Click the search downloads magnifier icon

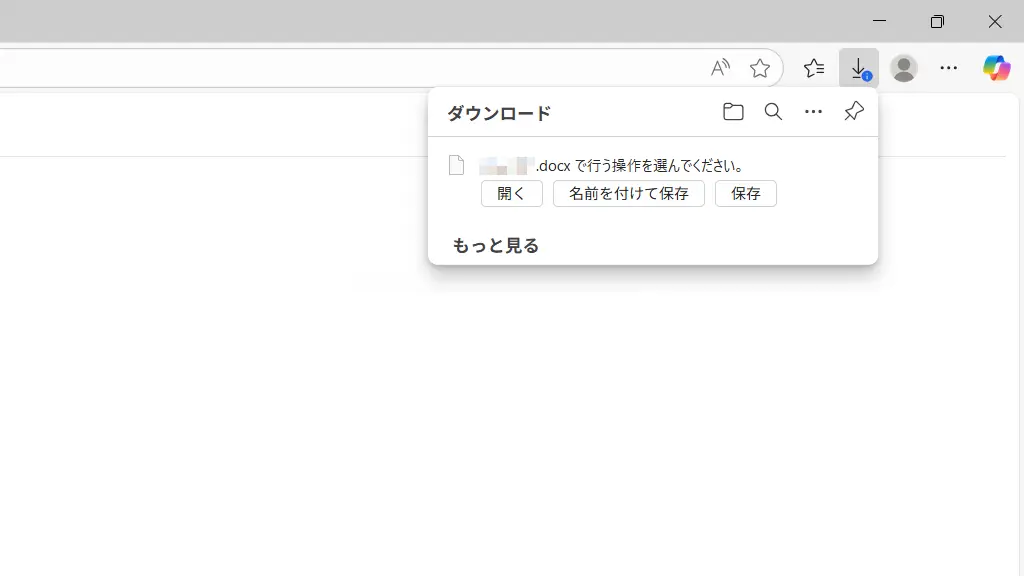[772, 111]
